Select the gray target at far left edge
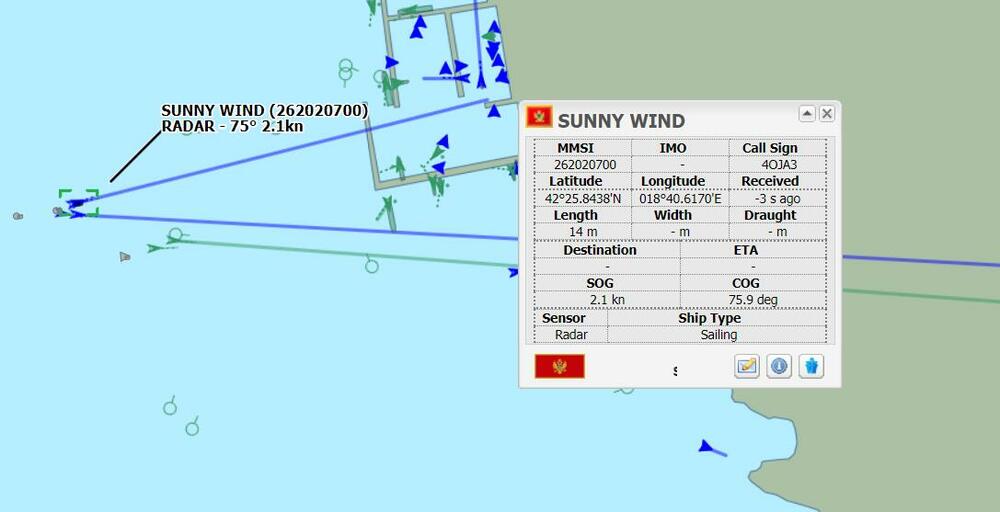Image resolution: width=1000 pixels, height=512 pixels. 17,216
